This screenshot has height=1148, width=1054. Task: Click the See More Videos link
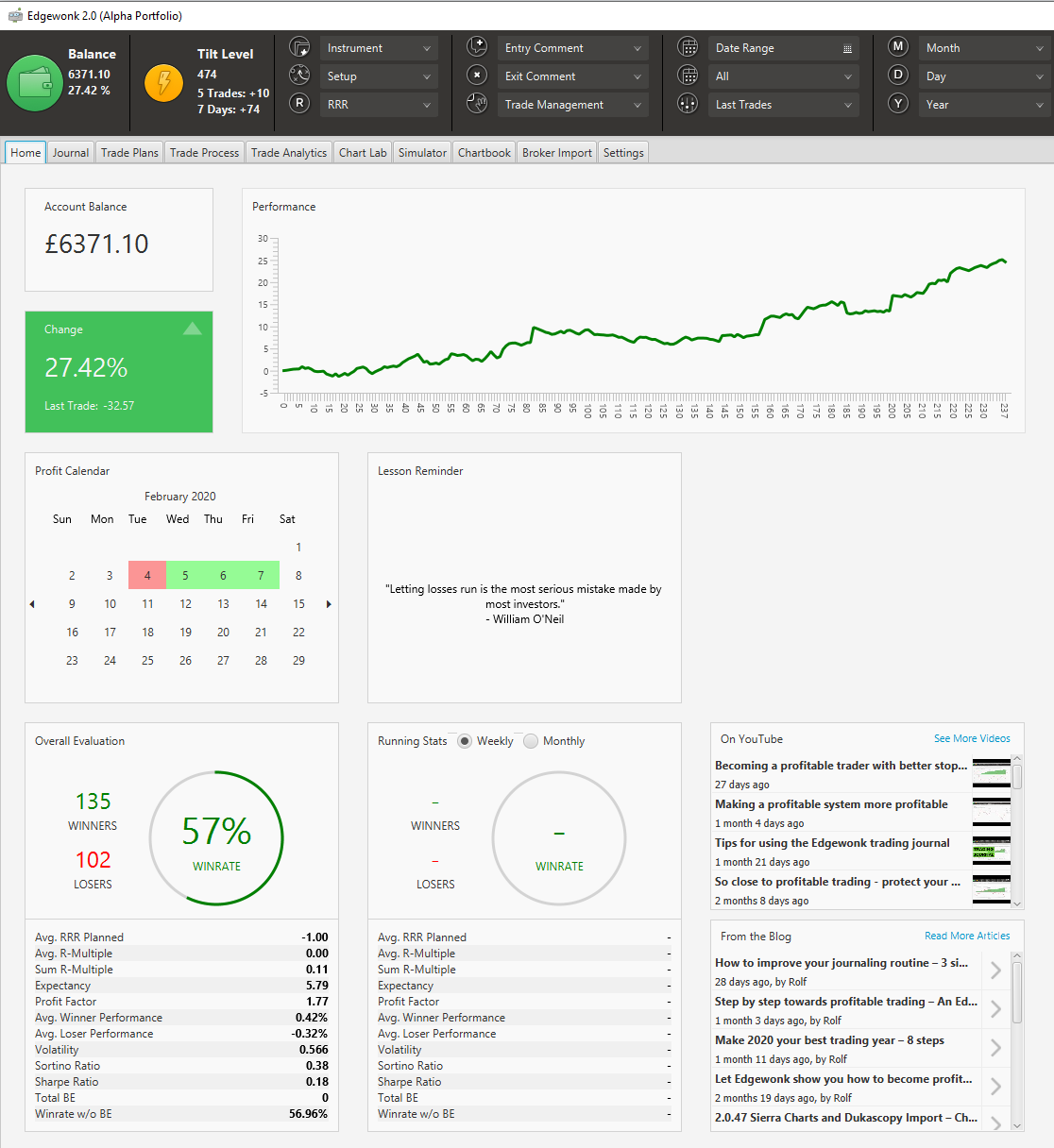click(972, 738)
